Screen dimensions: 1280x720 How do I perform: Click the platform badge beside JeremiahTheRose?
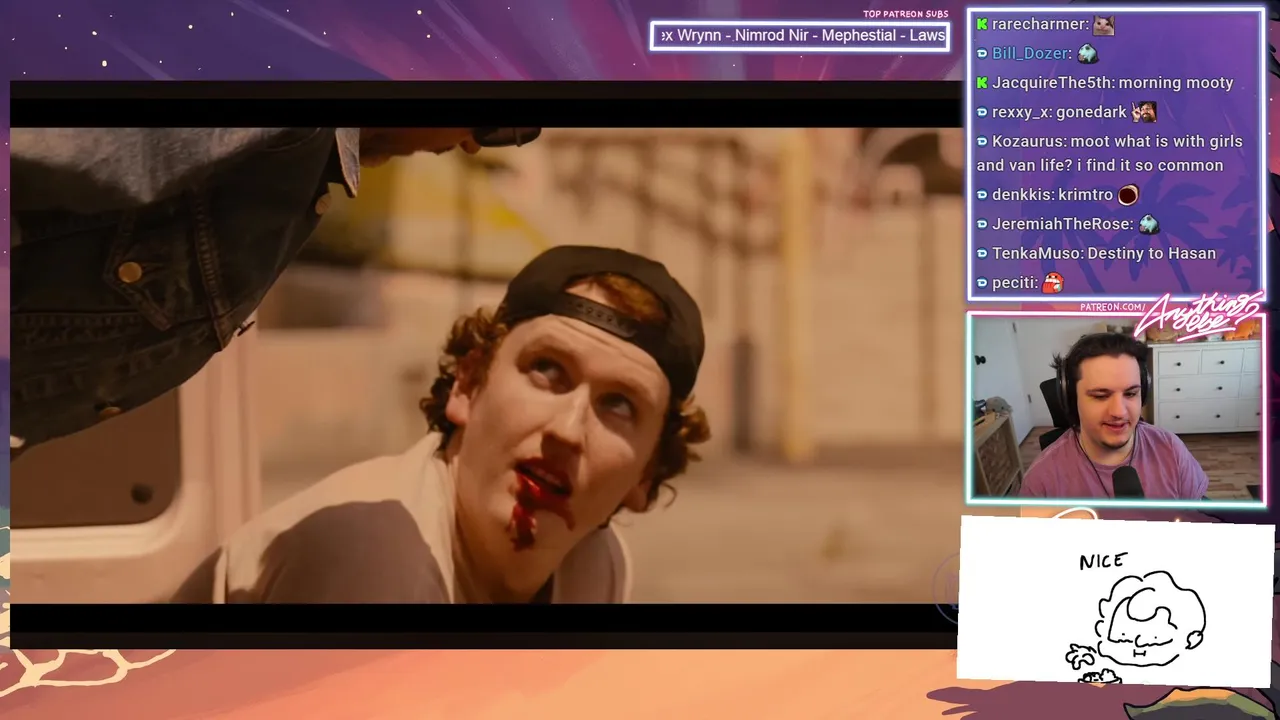(x=982, y=224)
